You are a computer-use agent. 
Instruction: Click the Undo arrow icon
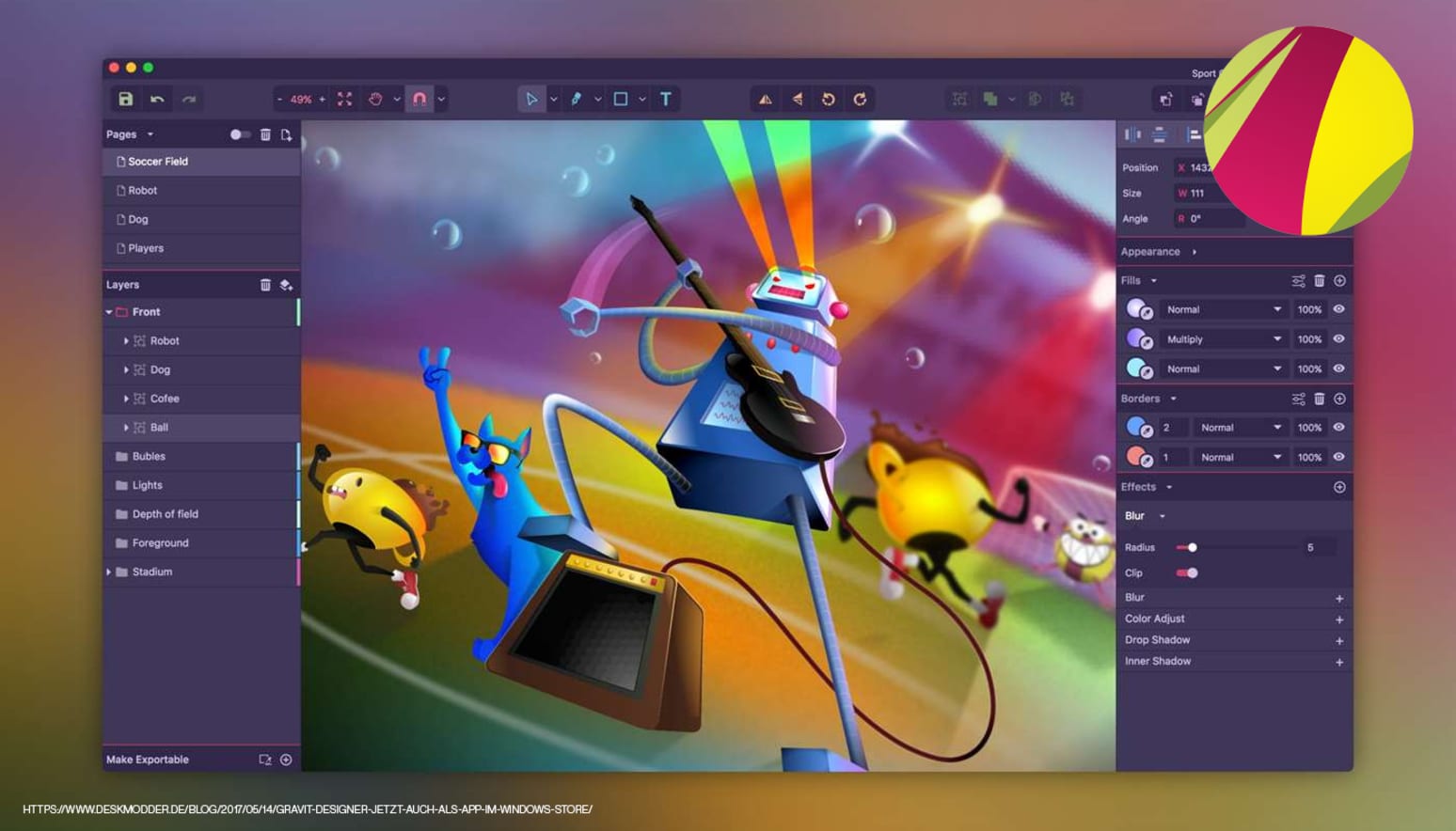tap(157, 98)
